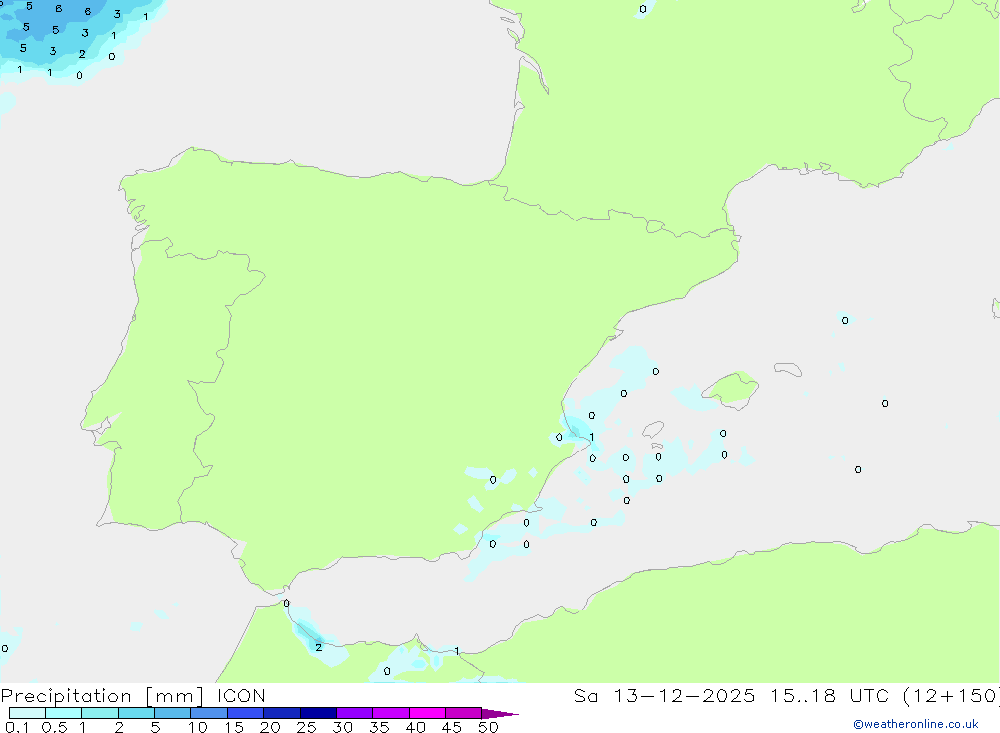
Task: Click the 25–30 mm navy legend swatch
Action: 318,713
